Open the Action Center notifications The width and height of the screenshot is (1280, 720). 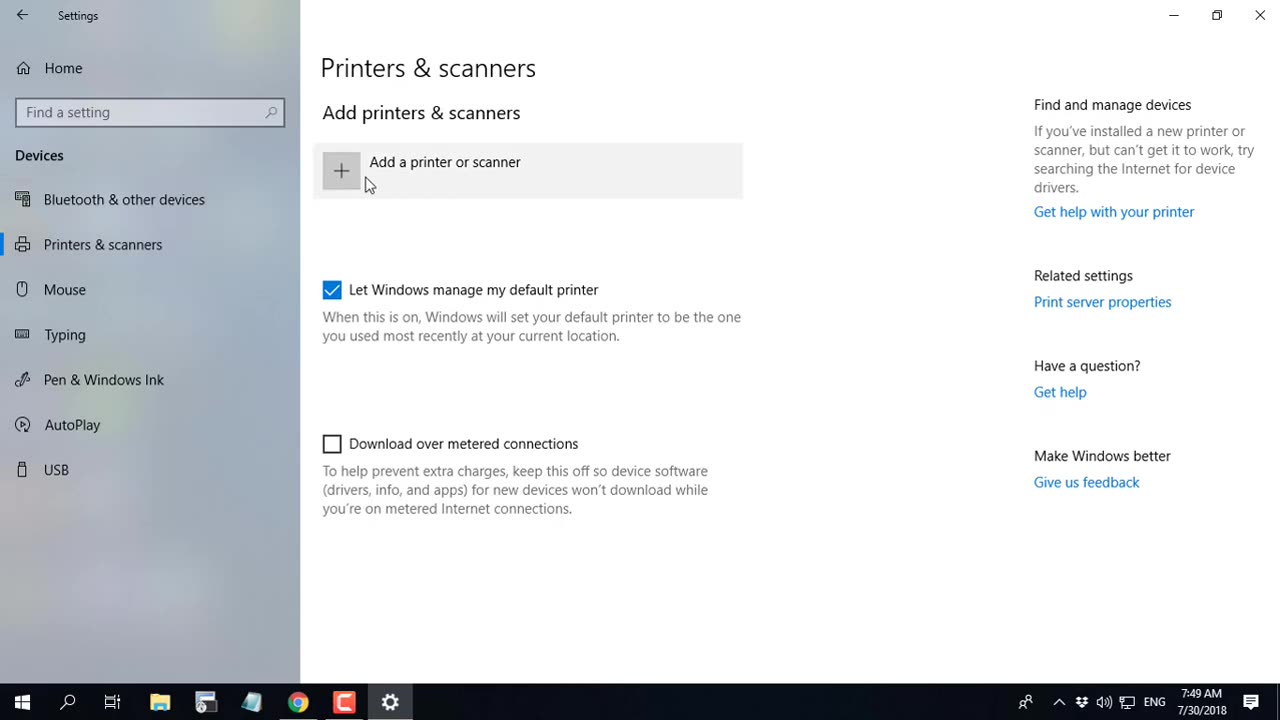pos(1251,702)
